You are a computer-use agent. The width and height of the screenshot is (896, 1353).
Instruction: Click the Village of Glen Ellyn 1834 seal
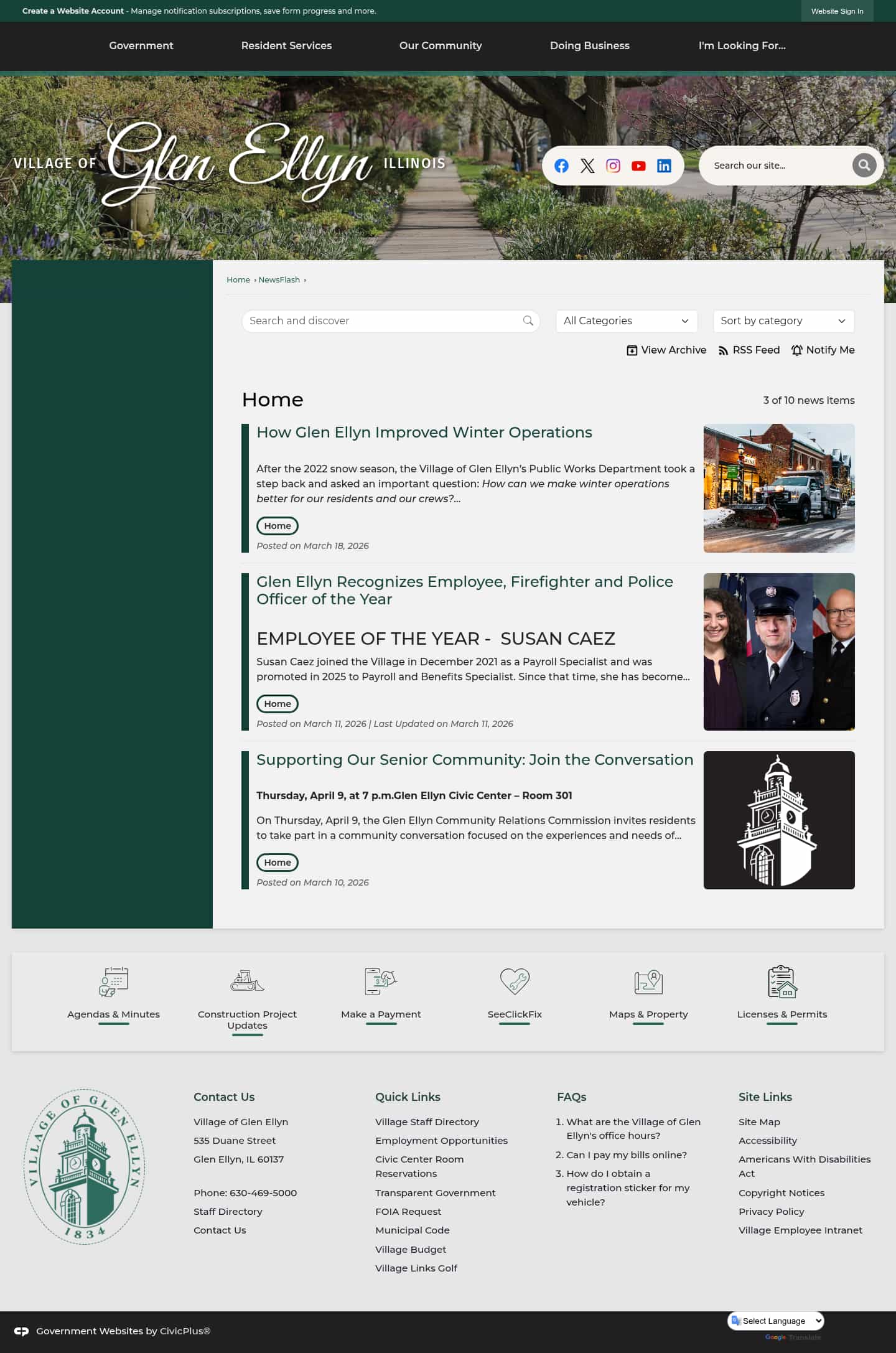tap(84, 1167)
